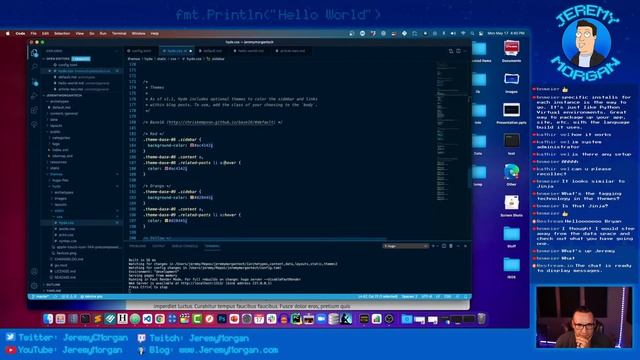Expand the resources folder in the explorer
This screenshot has height=360, width=640.
coord(58,162)
